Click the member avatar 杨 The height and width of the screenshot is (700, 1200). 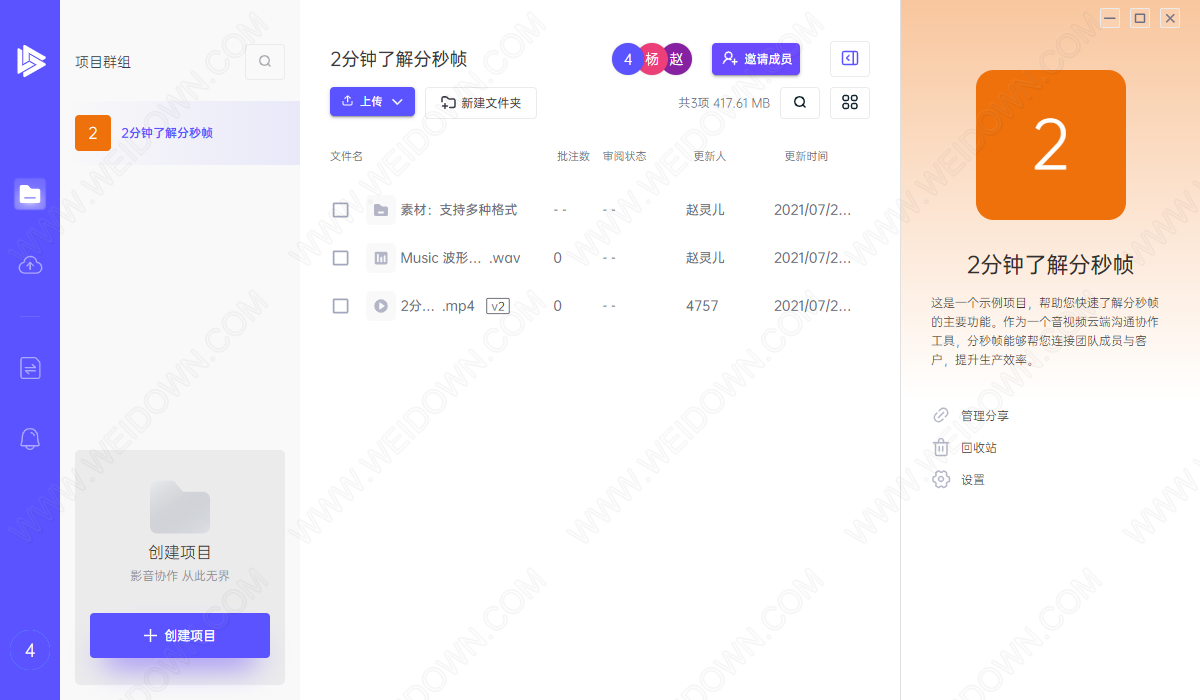(652, 59)
